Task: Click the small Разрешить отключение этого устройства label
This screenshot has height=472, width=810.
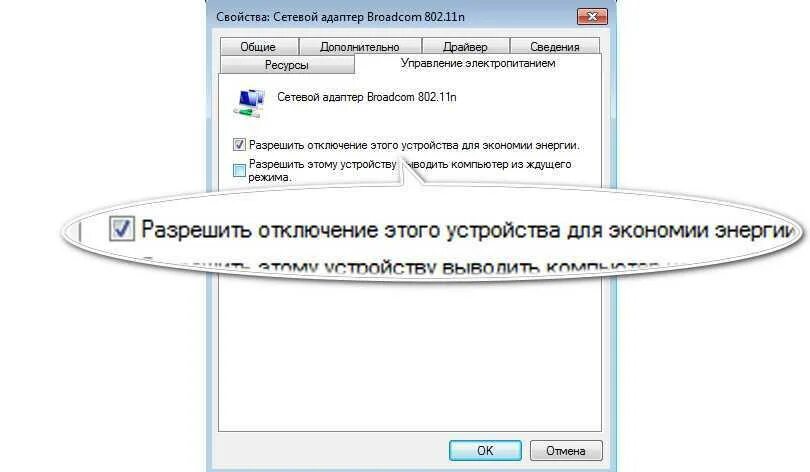Action: click(x=414, y=145)
